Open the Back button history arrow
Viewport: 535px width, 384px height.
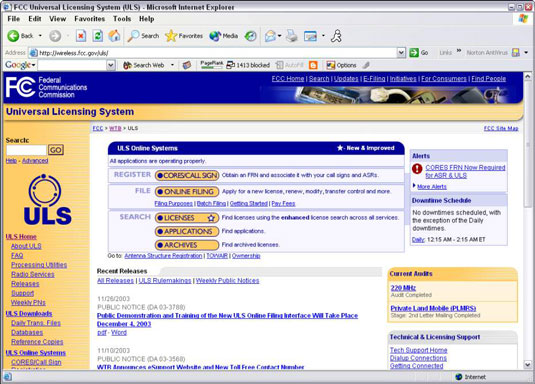tap(40, 36)
